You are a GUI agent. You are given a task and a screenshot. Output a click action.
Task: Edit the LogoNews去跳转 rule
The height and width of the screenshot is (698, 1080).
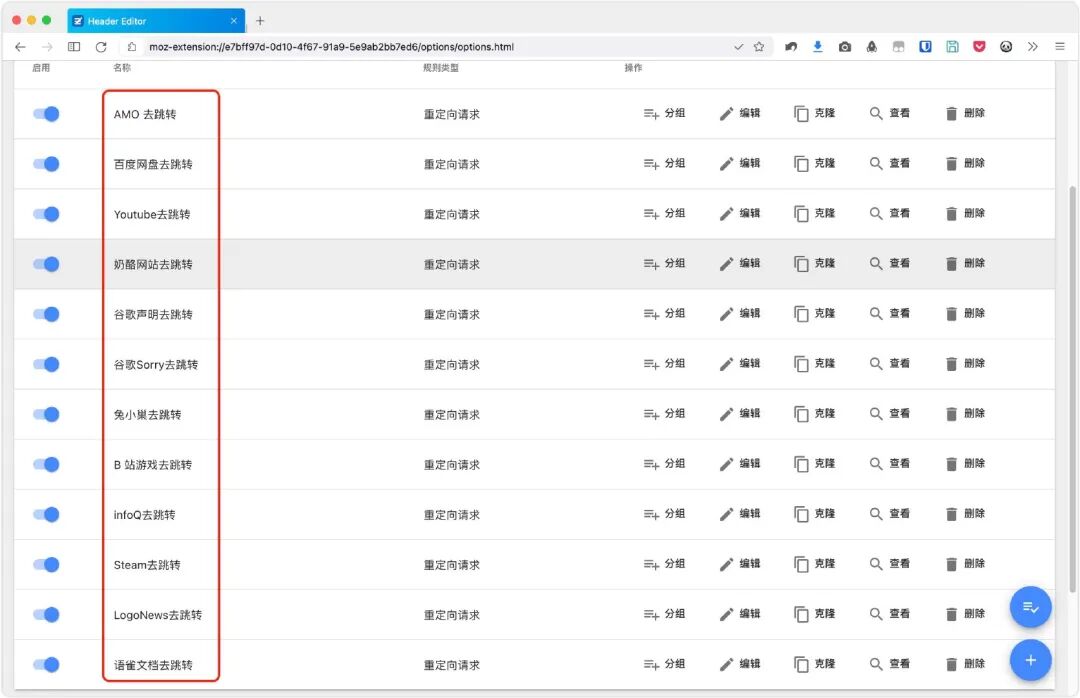(740, 614)
